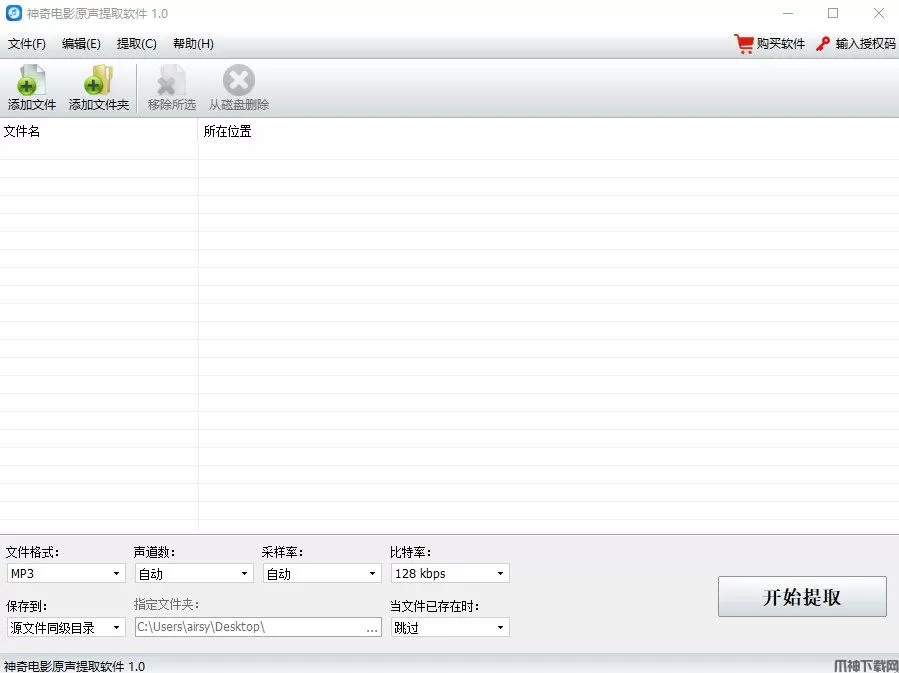
Task: Click the browse (...) button beside folder path
Action: 372,628
